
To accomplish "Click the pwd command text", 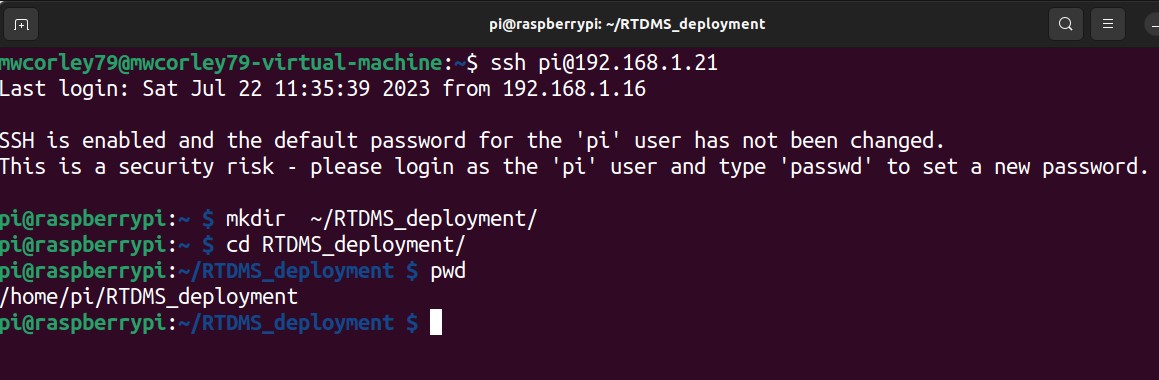I will [448, 271].
